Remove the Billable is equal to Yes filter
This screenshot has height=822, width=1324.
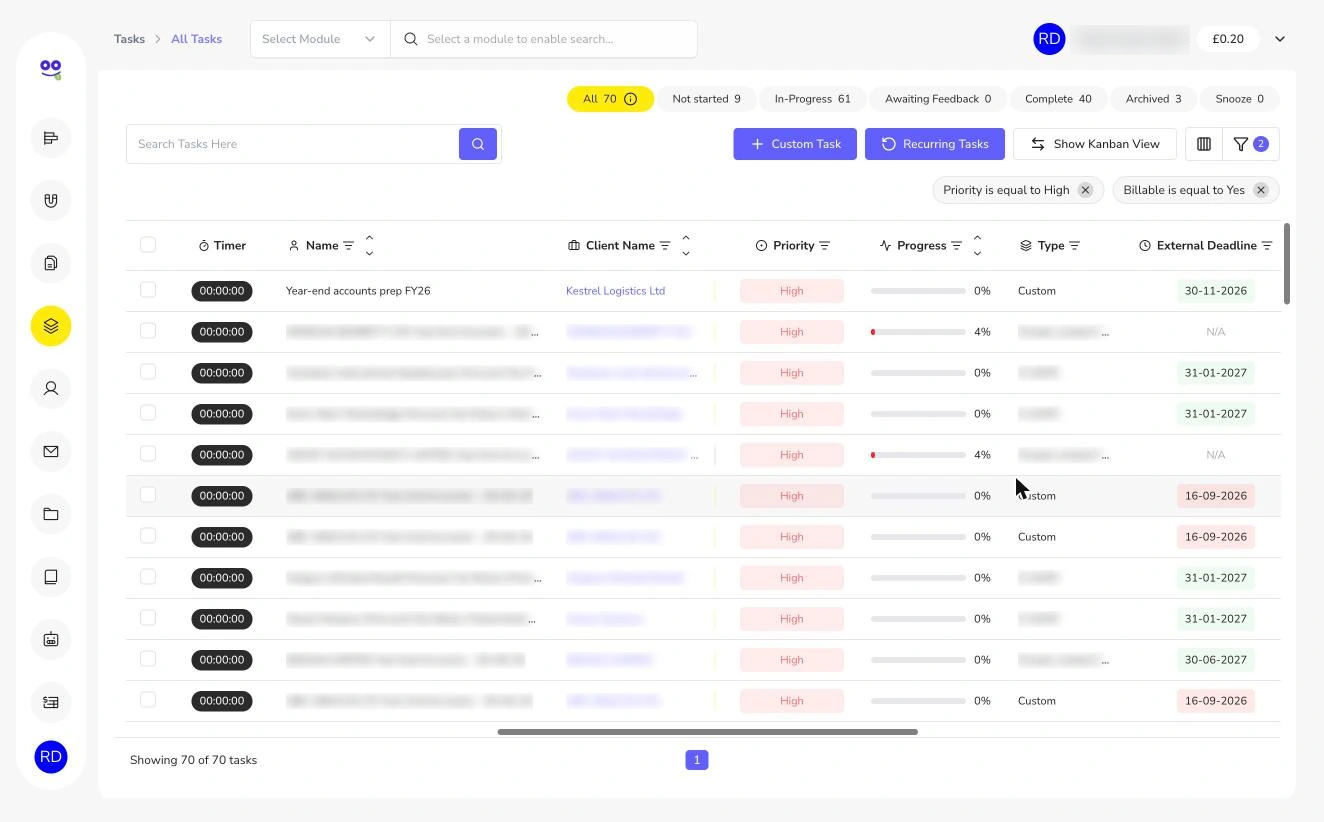(x=1261, y=190)
